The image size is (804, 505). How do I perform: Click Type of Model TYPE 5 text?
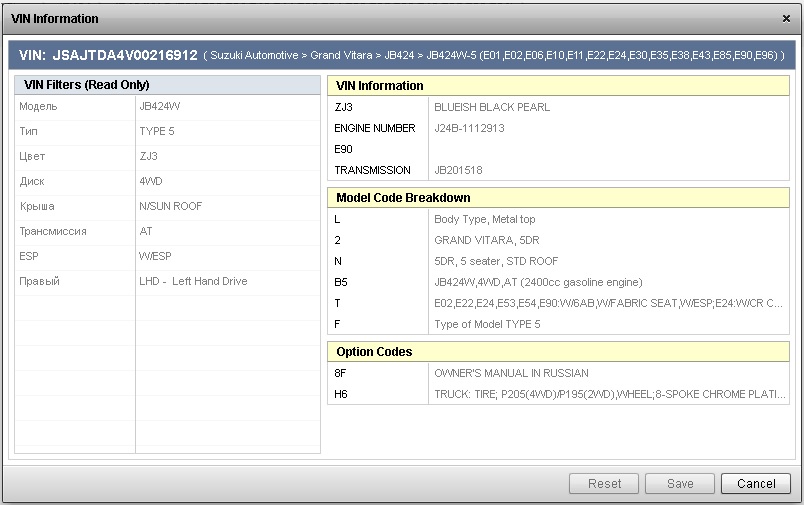click(x=487, y=325)
